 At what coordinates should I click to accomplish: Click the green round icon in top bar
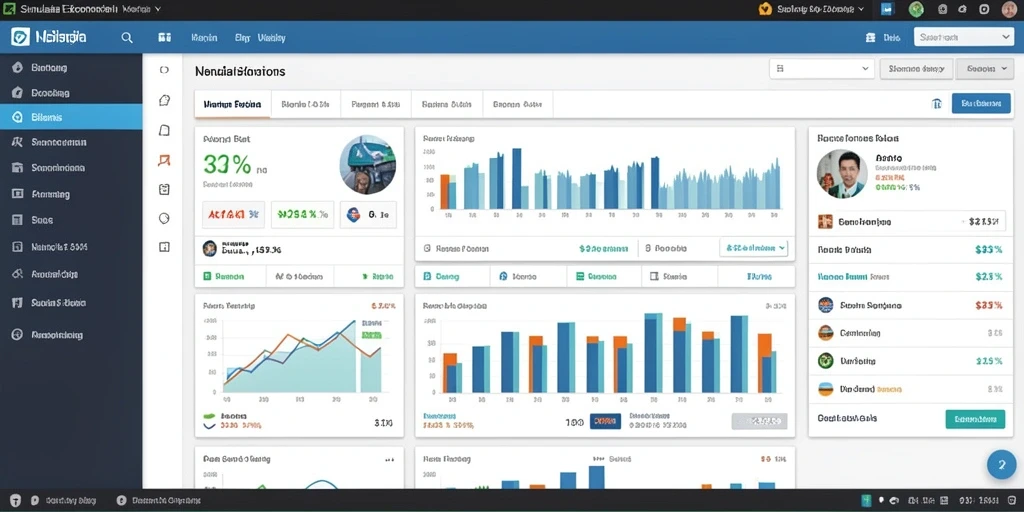(x=916, y=9)
